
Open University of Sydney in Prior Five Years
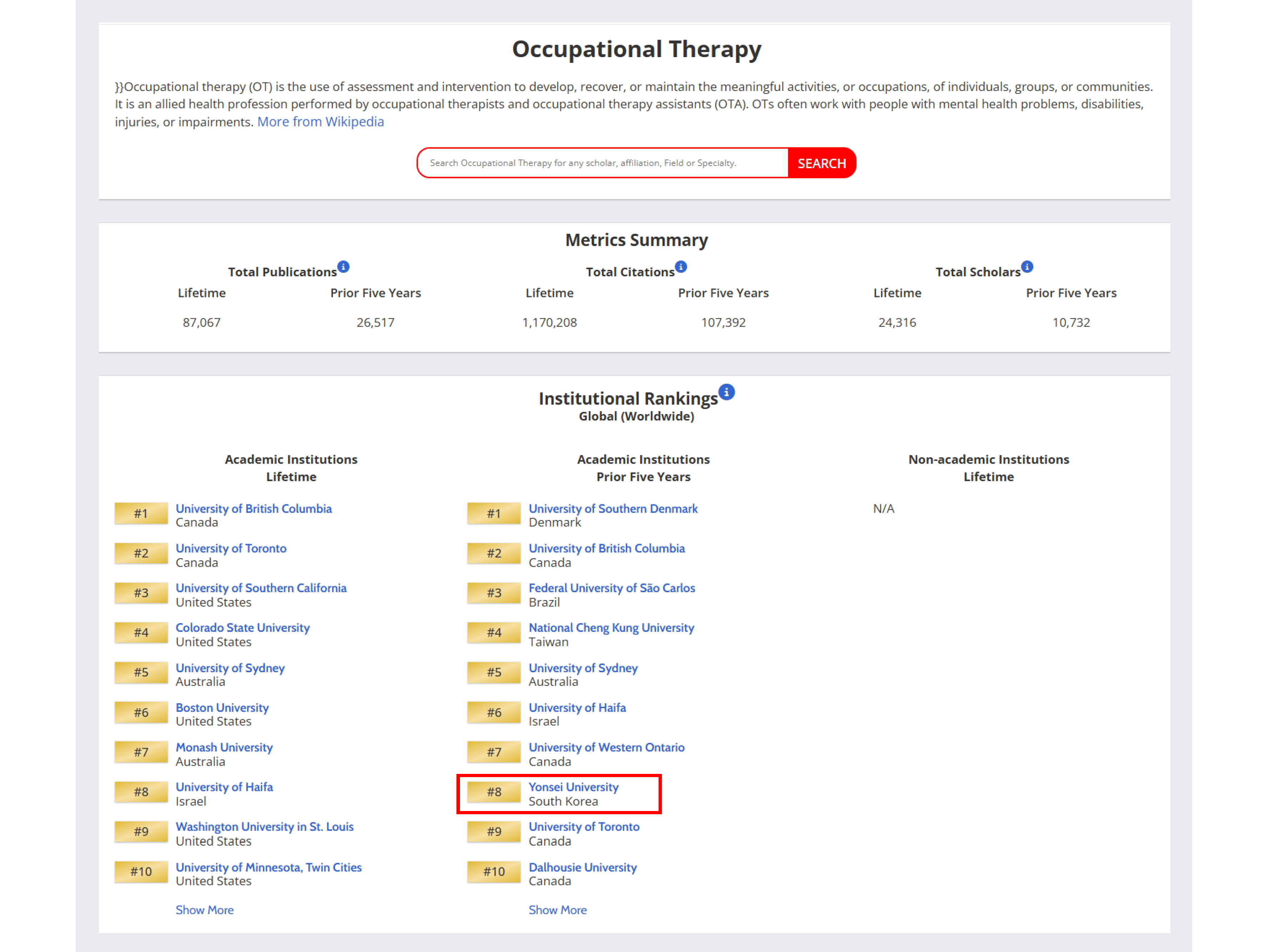pos(583,668)
